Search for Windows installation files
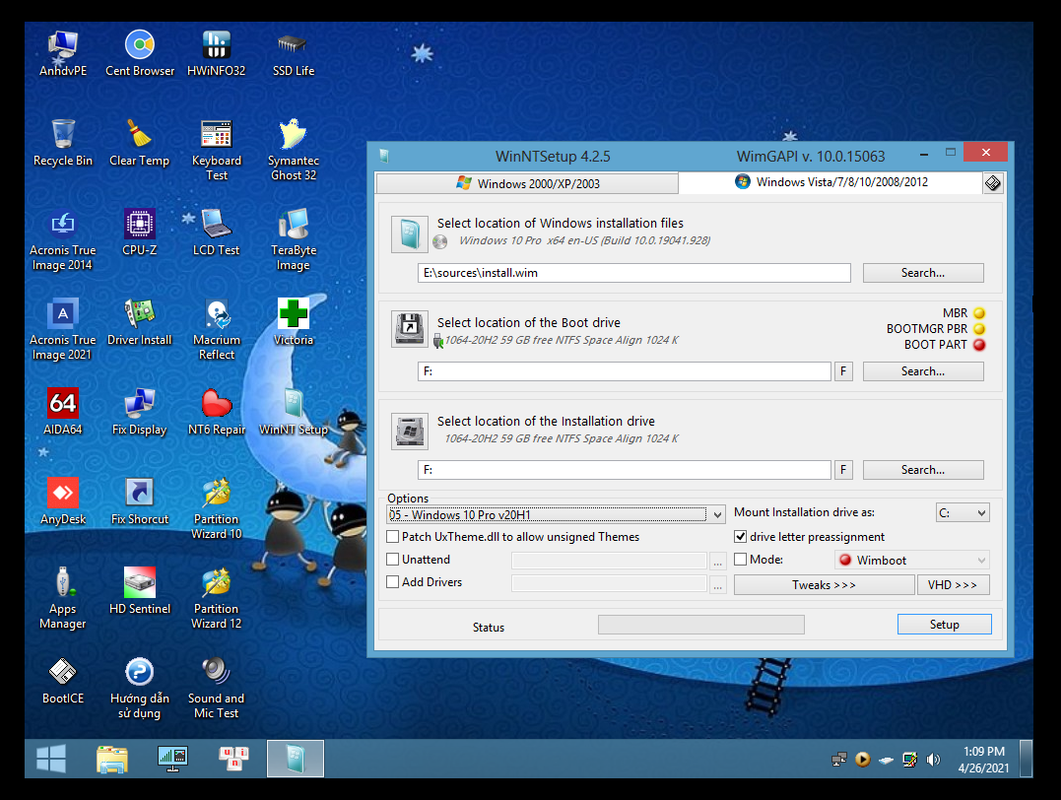Image resolution: width=1061 pixels, height=800 pixels. pos(923,273)
